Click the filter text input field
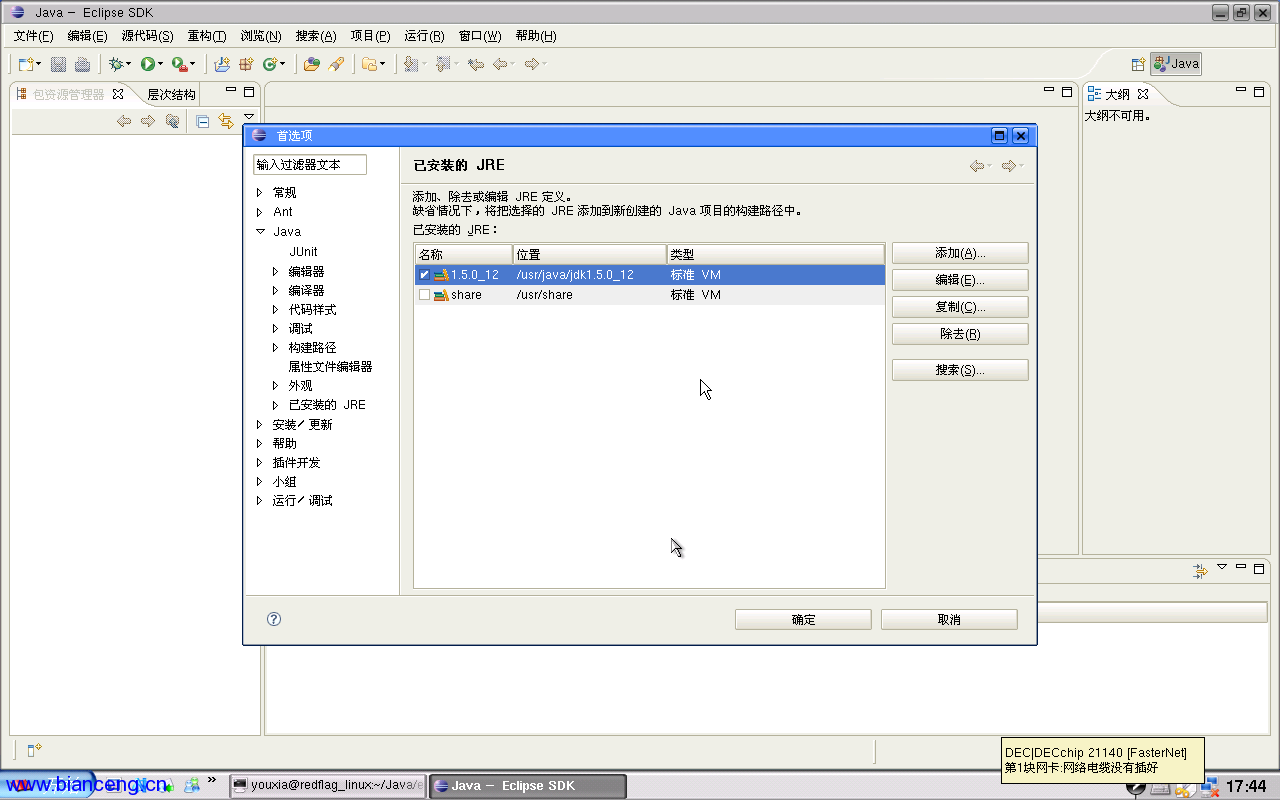The width and height of the screenshot is (1280, 800). coord(310,165)
